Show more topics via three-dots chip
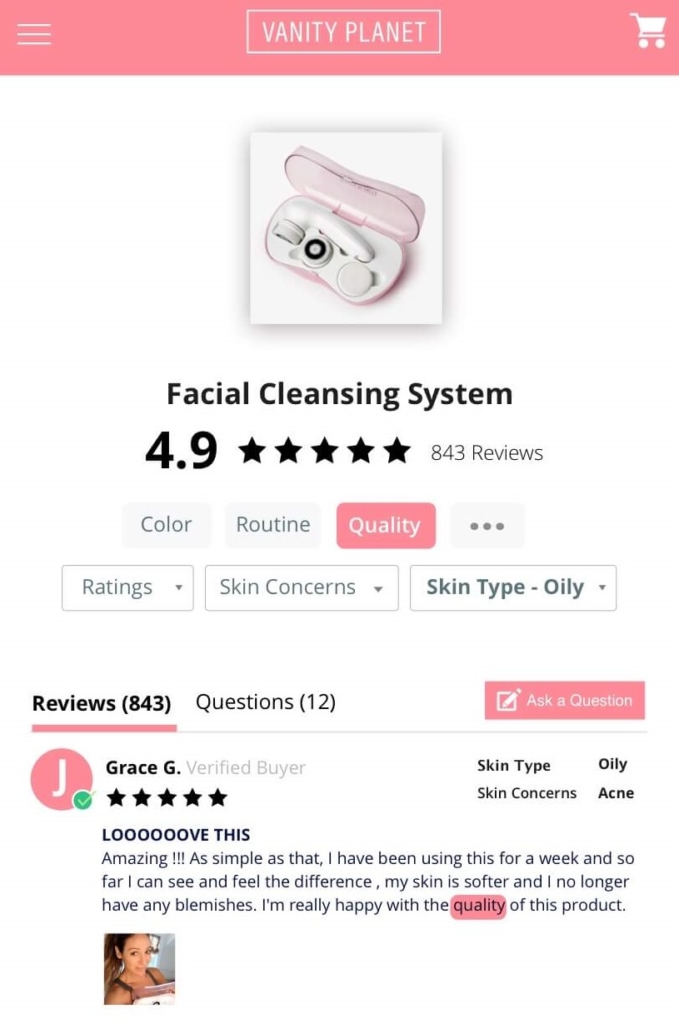This screenshot has height=1024, width=679. [x=487, y=525]
